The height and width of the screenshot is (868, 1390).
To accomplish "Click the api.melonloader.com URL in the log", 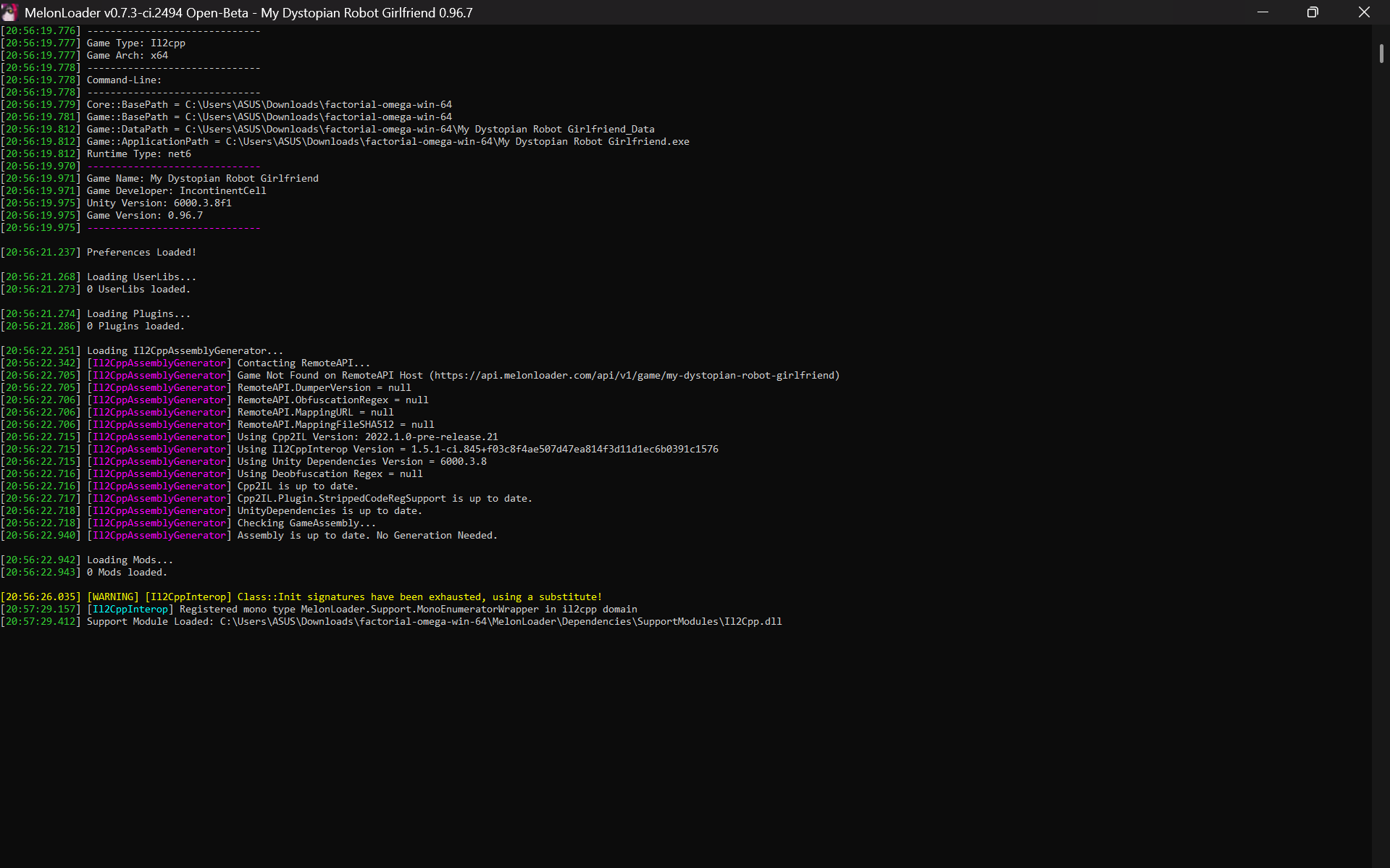I will [635, 375].
